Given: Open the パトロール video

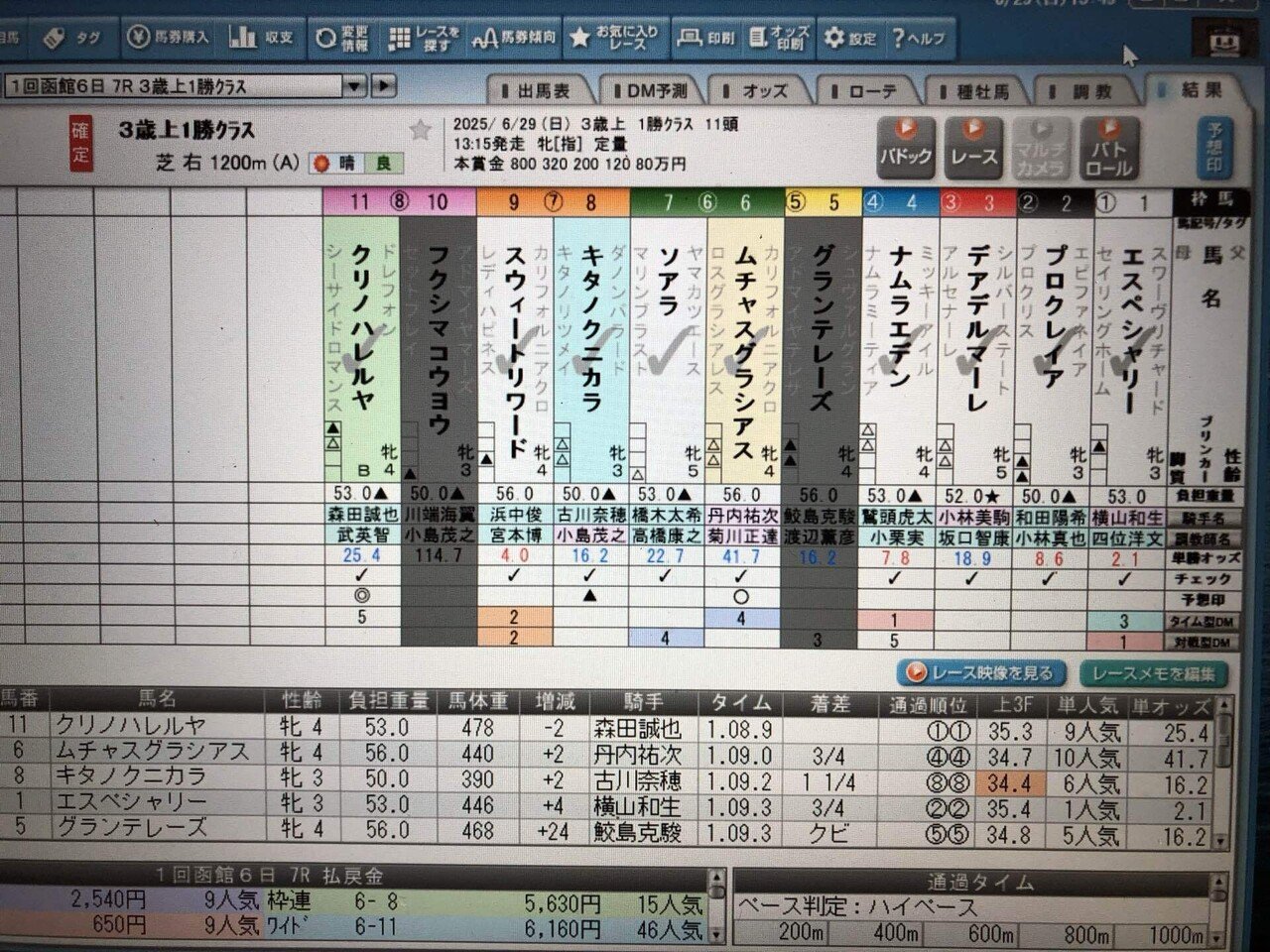Looking at the screenshot, I should click(x=1108, y=147).
